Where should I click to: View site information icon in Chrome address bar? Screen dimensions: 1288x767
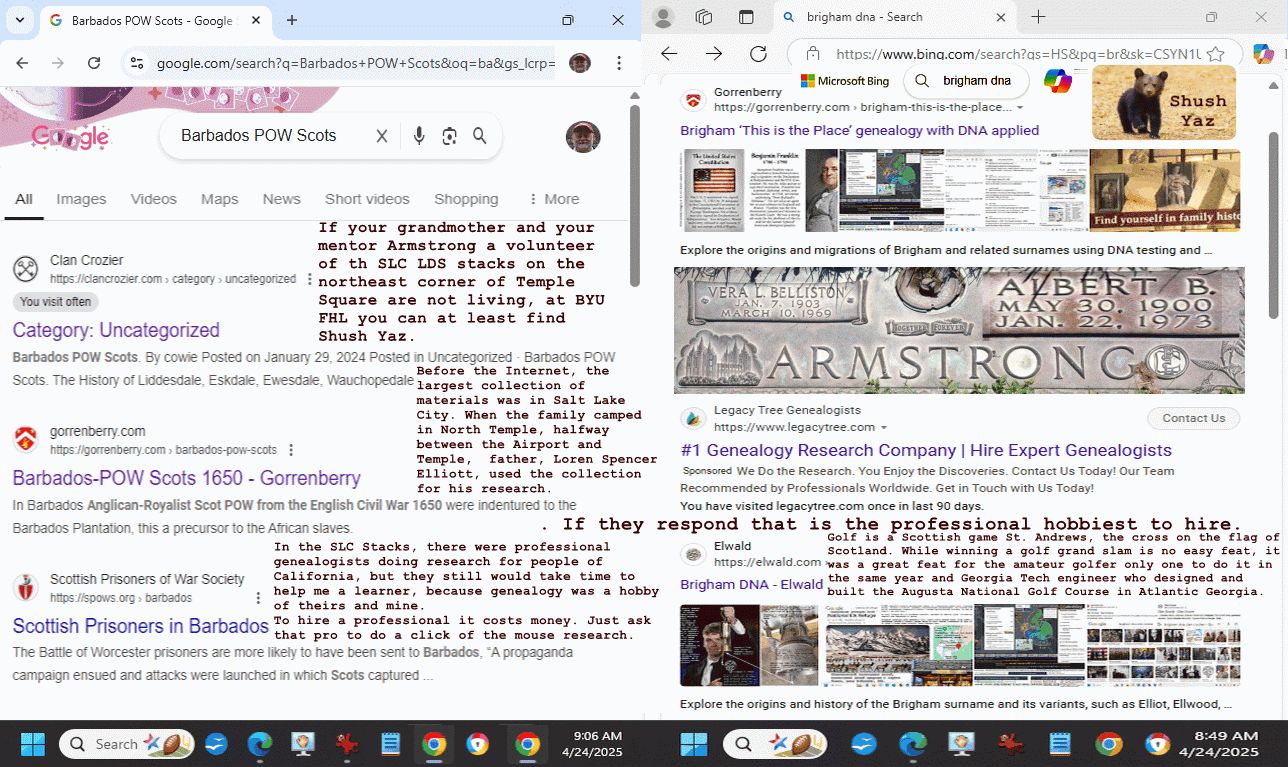(x=136, y=63)
